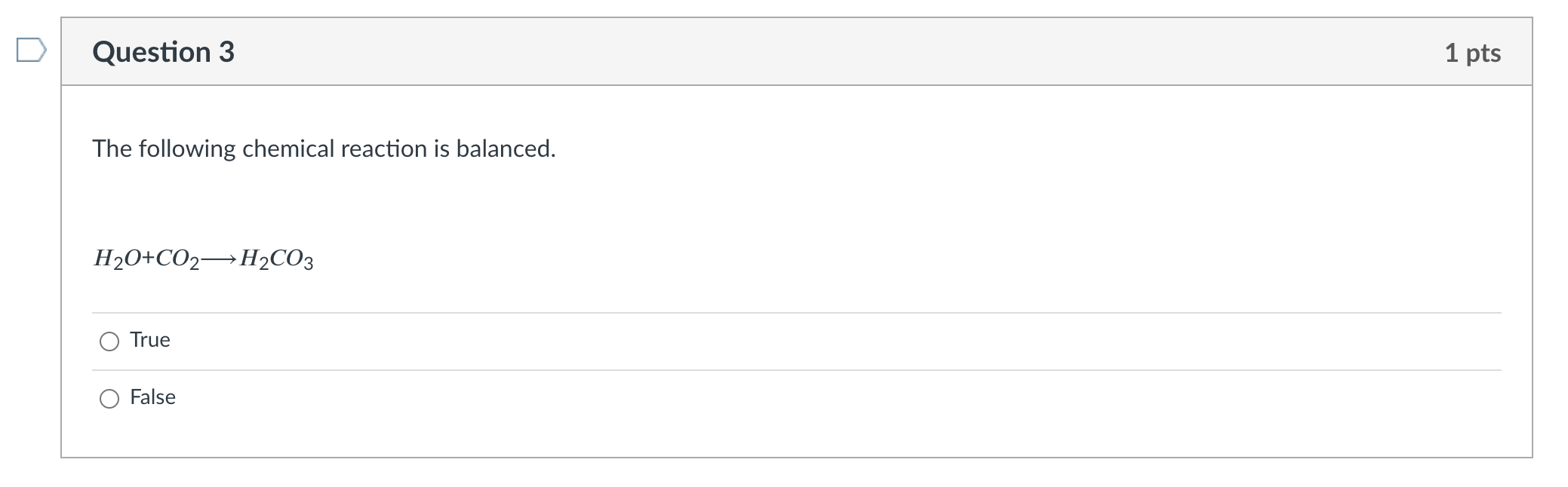
Task: Click the question panel border
Action: pyautogui.click(x=62, y=264)
